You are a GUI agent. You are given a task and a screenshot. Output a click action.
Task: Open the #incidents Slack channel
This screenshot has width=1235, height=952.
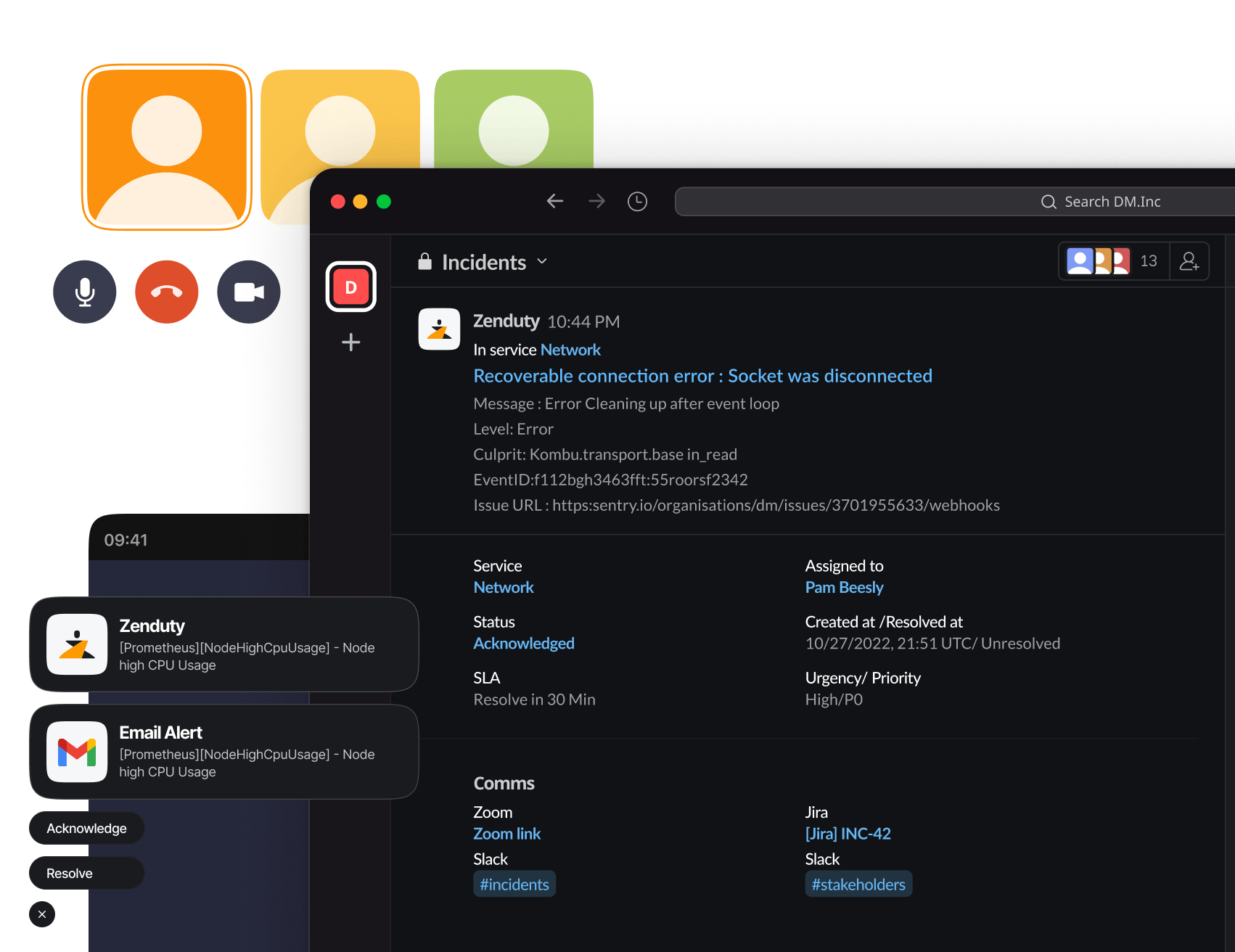pyautogui.click(x=514, y=884)
